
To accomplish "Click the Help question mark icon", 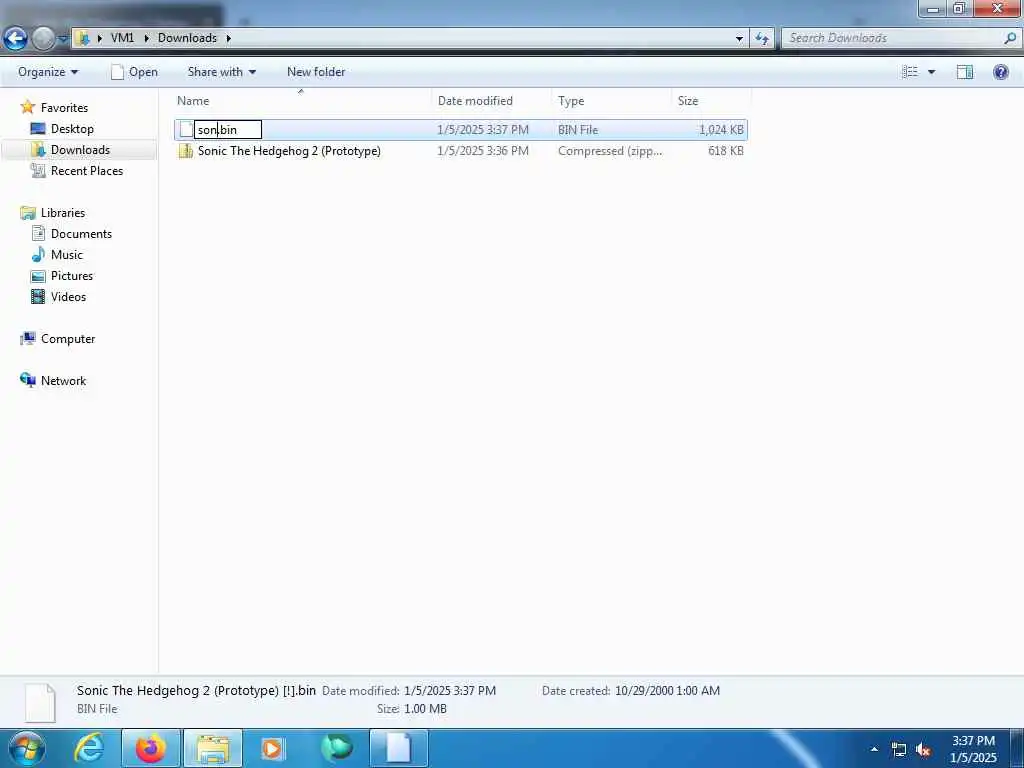I will tap(1000, 72).
